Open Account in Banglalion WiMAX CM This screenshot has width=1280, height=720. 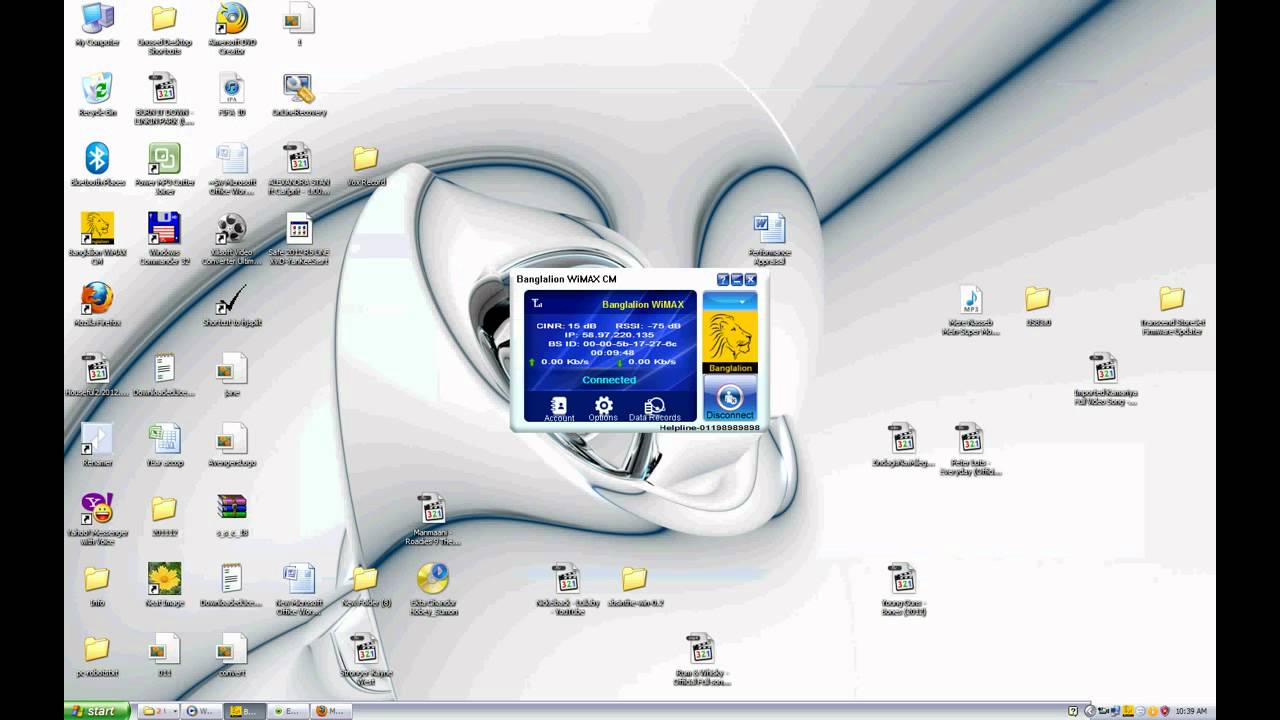pyautogui.click(x=559, y=409)
